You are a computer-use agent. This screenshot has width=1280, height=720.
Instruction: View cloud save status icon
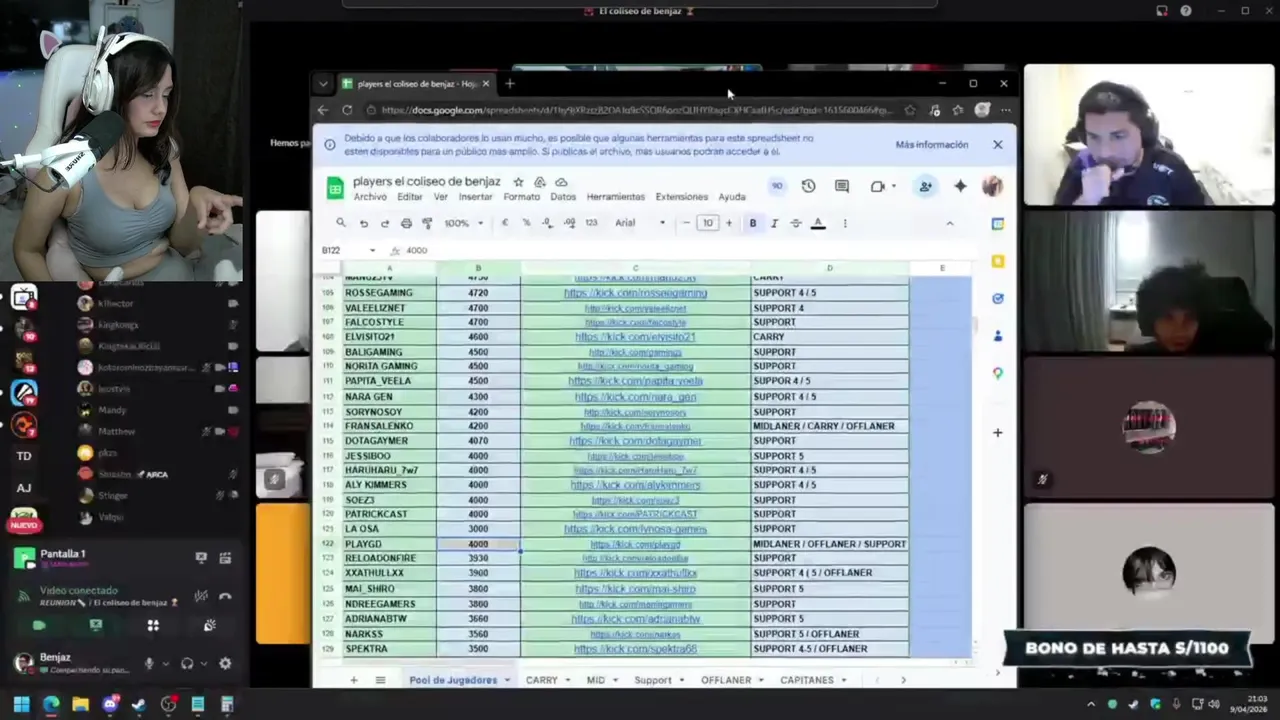coord(561,182)
